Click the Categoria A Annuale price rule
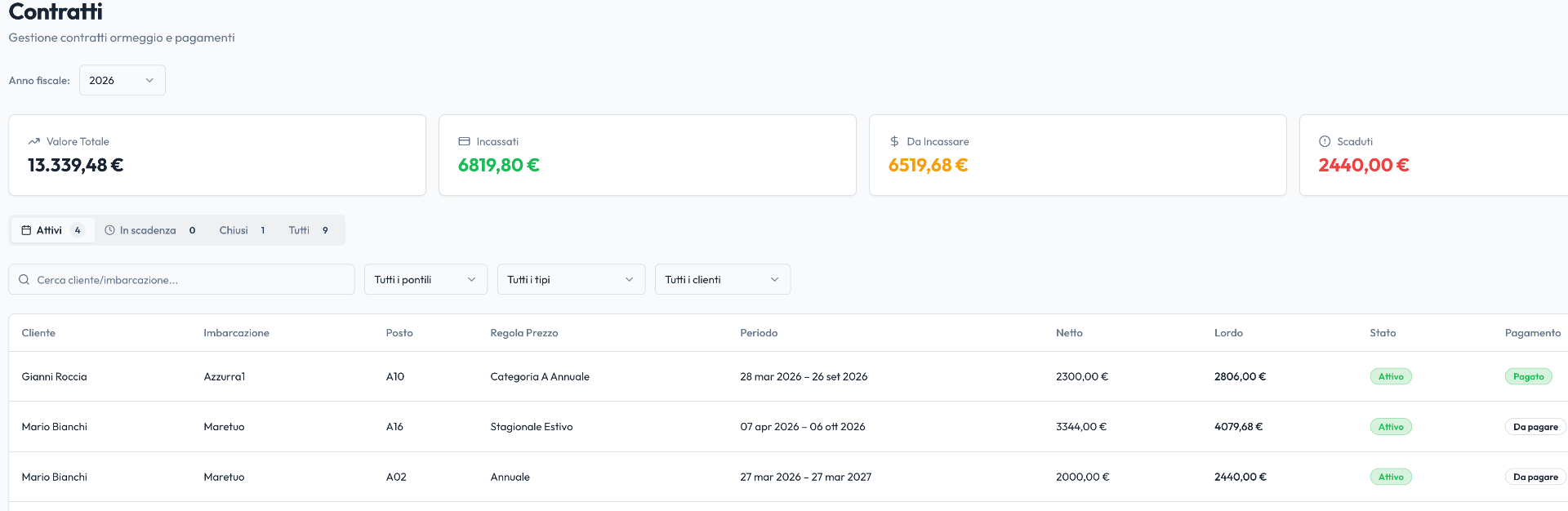 (x=540, y=376)
